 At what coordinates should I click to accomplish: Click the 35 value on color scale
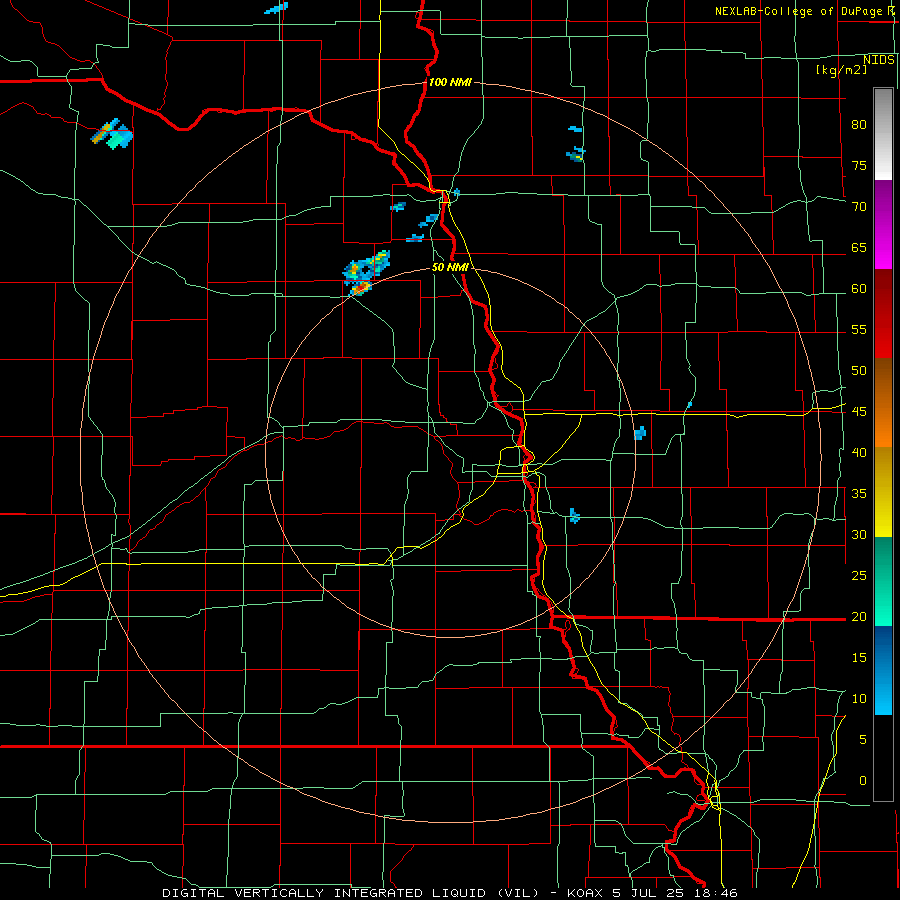click(859, 494)
